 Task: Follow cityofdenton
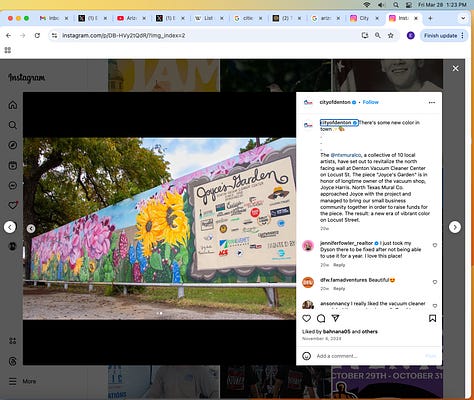[x=370, y=102]
